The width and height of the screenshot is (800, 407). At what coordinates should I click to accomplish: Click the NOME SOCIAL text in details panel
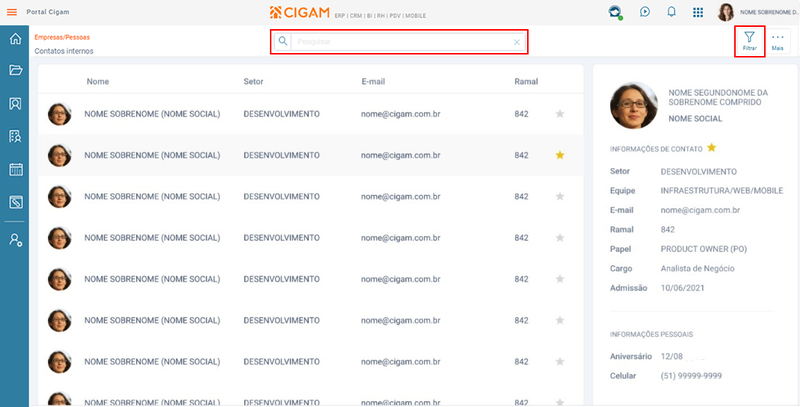pyautogui.click(x=695, y=118)
